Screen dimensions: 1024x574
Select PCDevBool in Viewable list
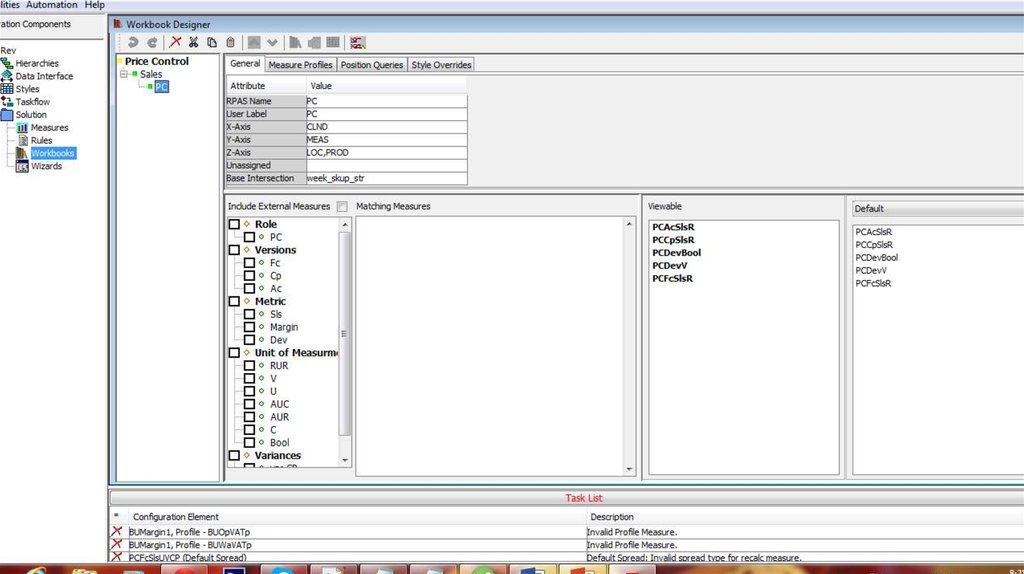[676, 253]
